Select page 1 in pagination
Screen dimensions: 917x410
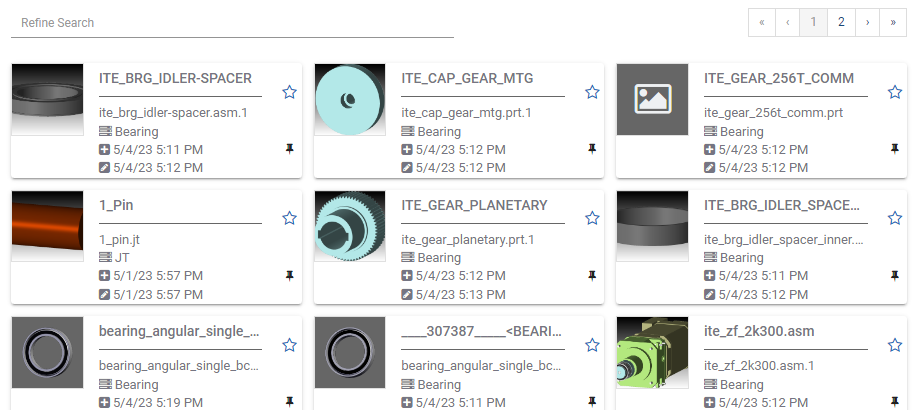814,22
